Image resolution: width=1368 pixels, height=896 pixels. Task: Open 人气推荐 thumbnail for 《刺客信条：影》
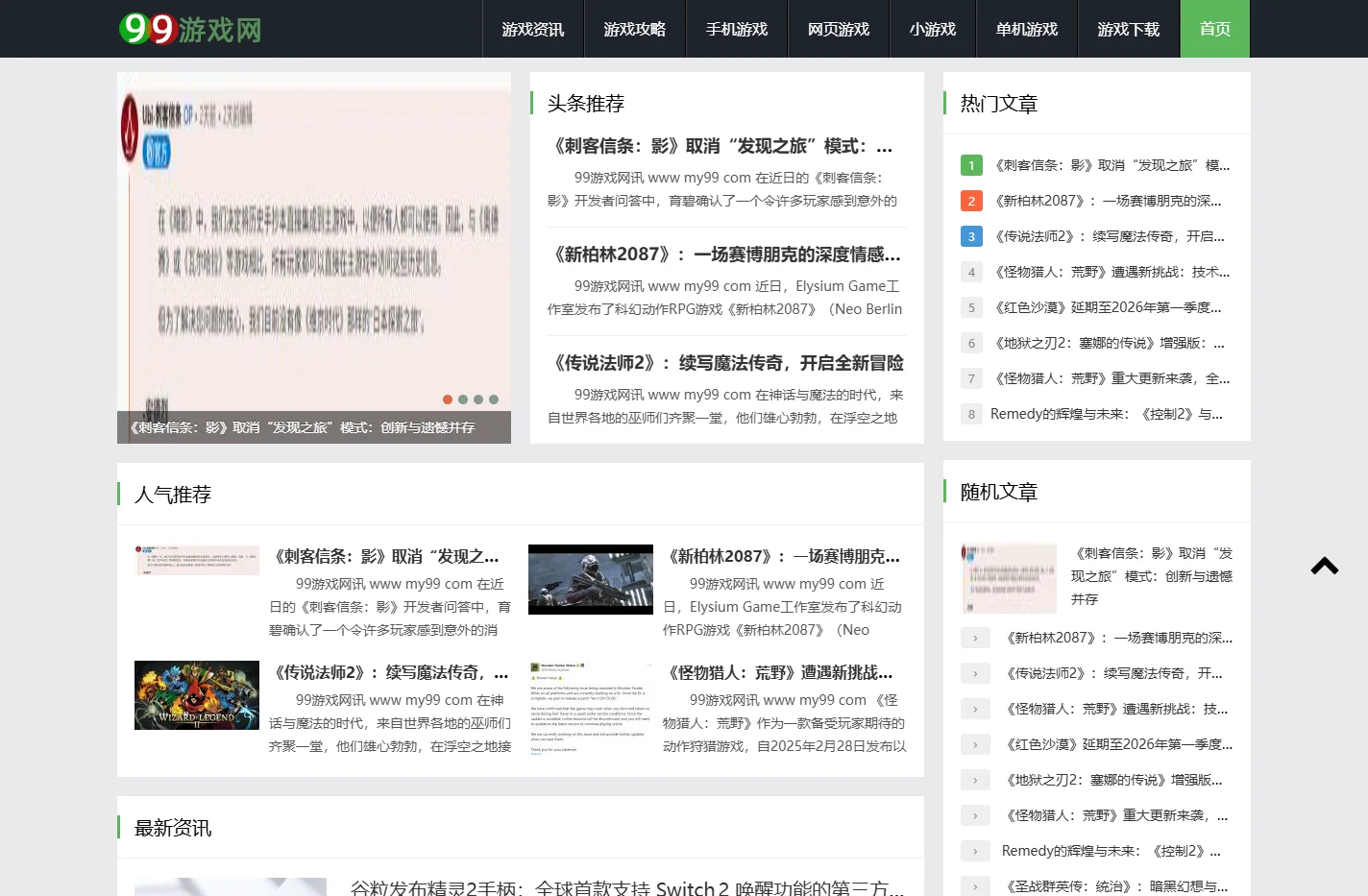197,560
